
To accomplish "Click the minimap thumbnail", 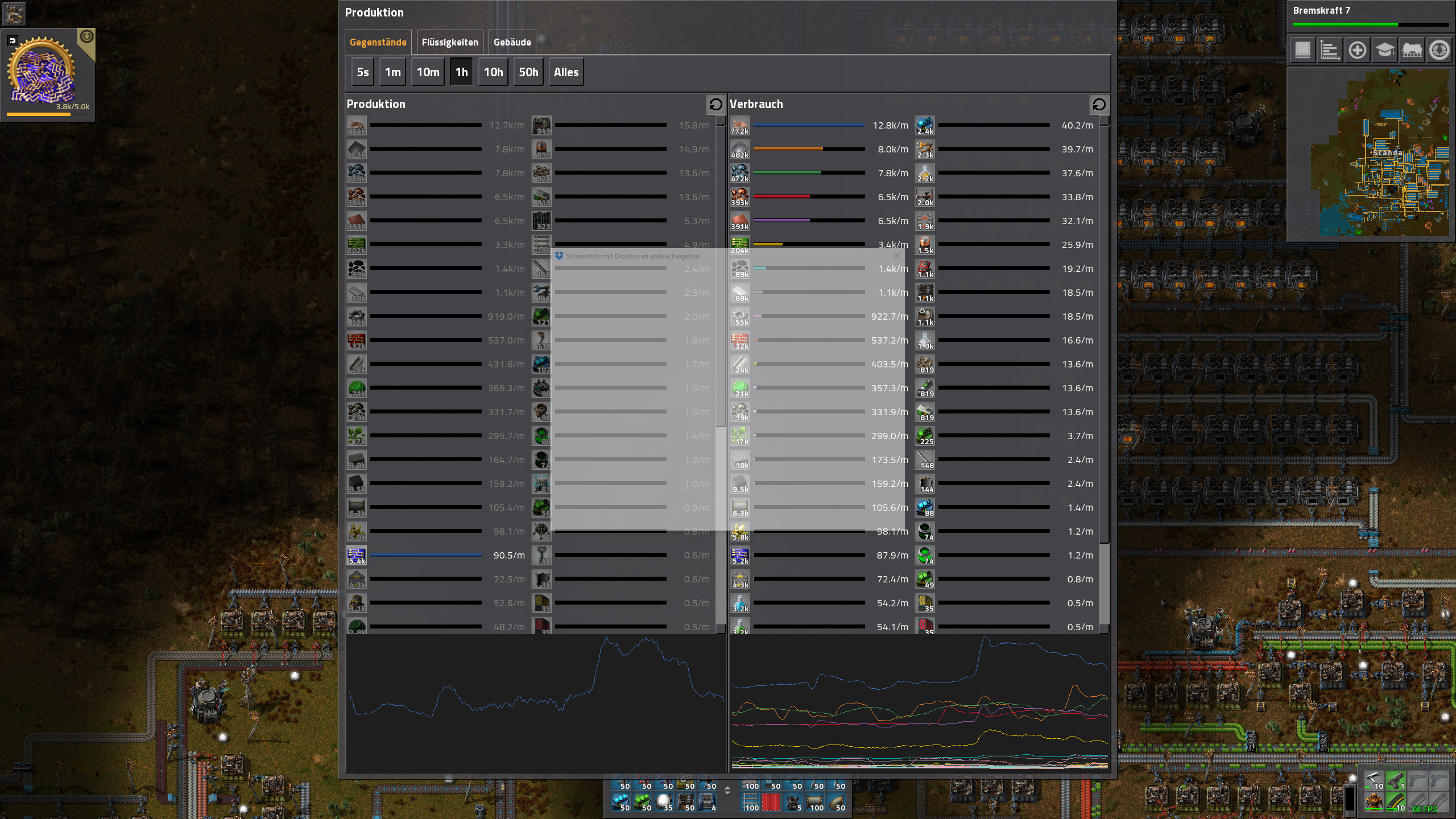I will [1371, 154].
